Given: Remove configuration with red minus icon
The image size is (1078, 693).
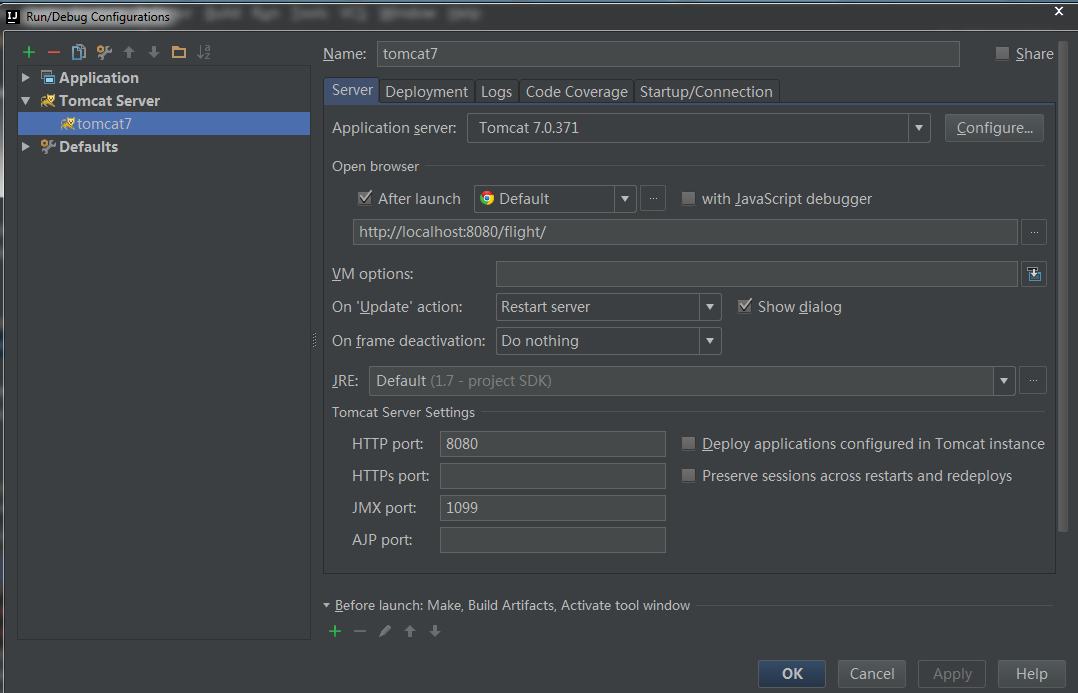Looking at the screenshot, I should point(54,52).
